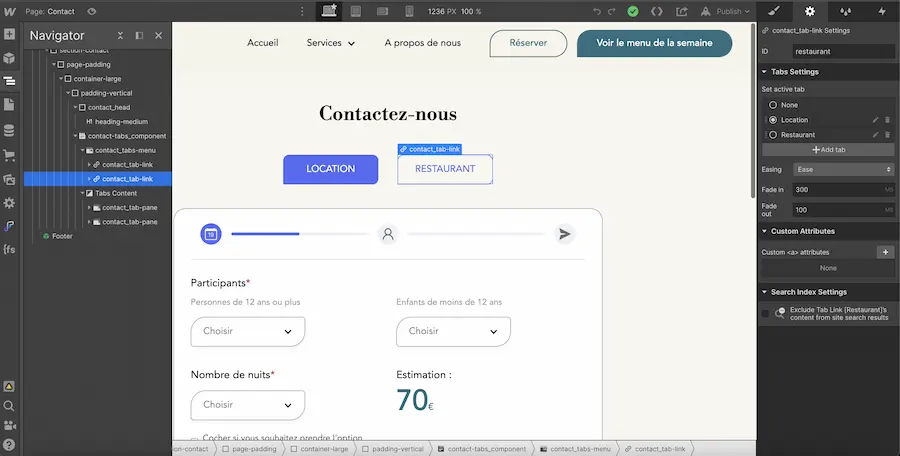The width and height of the screenshot is (900, 456).
Task: Open the code export brackets
Action: [657, 11]
